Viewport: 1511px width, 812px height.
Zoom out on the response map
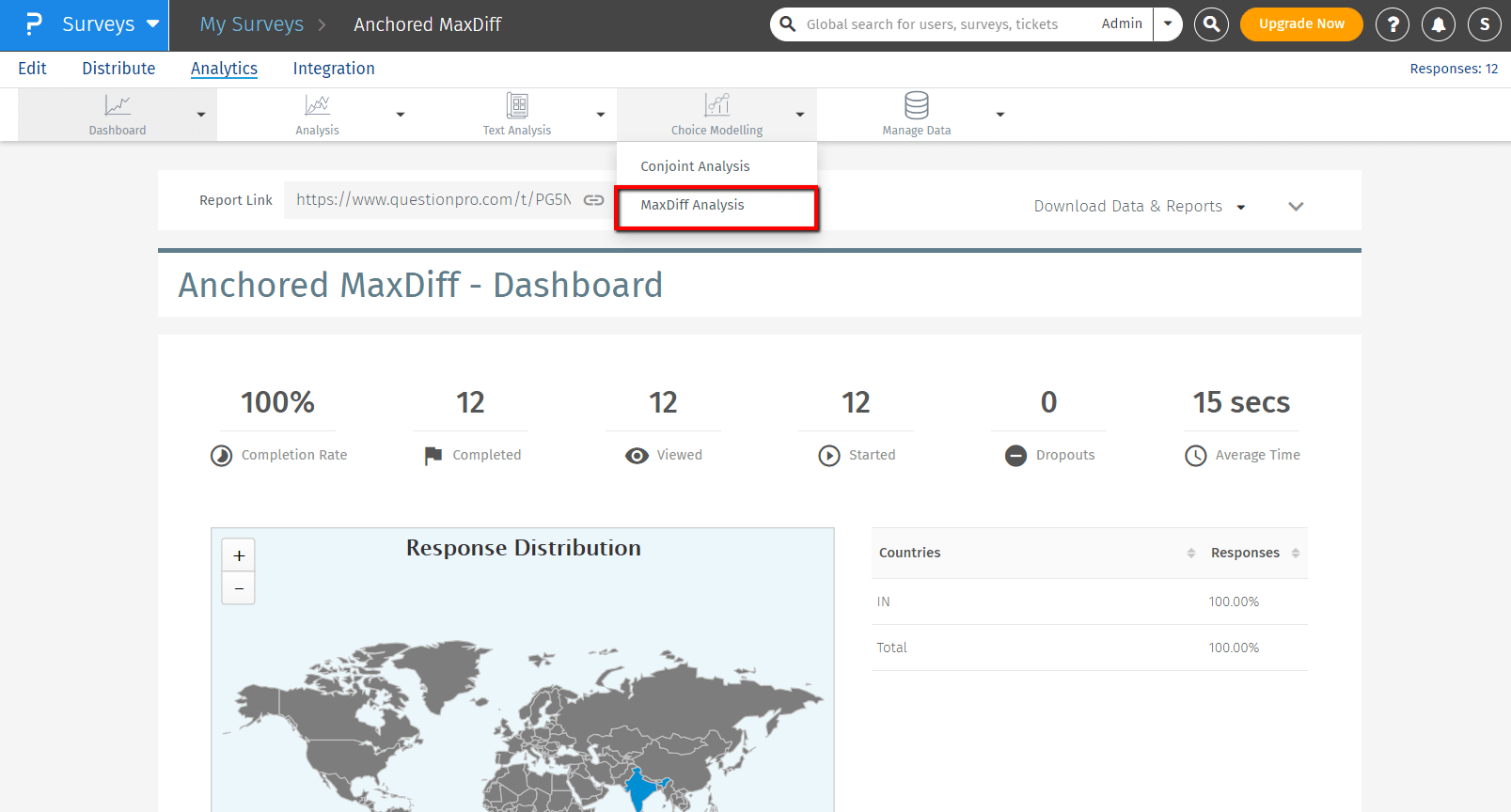pyautogui.click(x=239, y=588)
